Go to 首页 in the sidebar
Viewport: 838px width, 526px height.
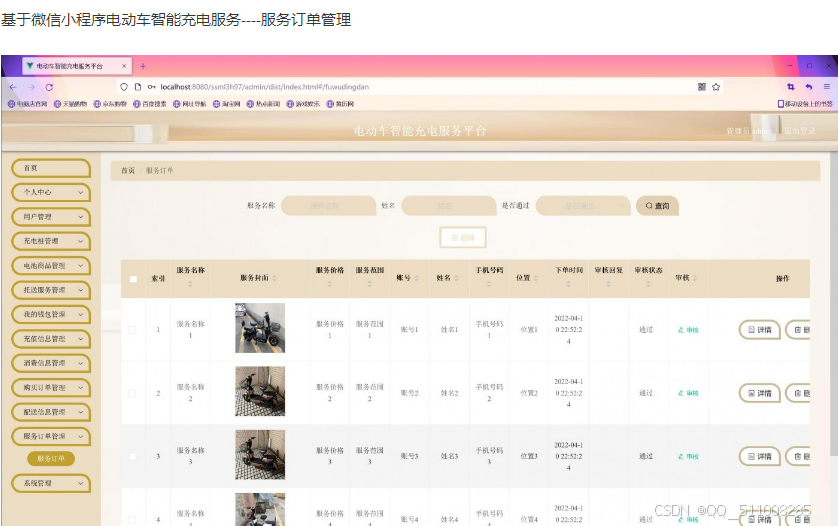click(50, 168)
